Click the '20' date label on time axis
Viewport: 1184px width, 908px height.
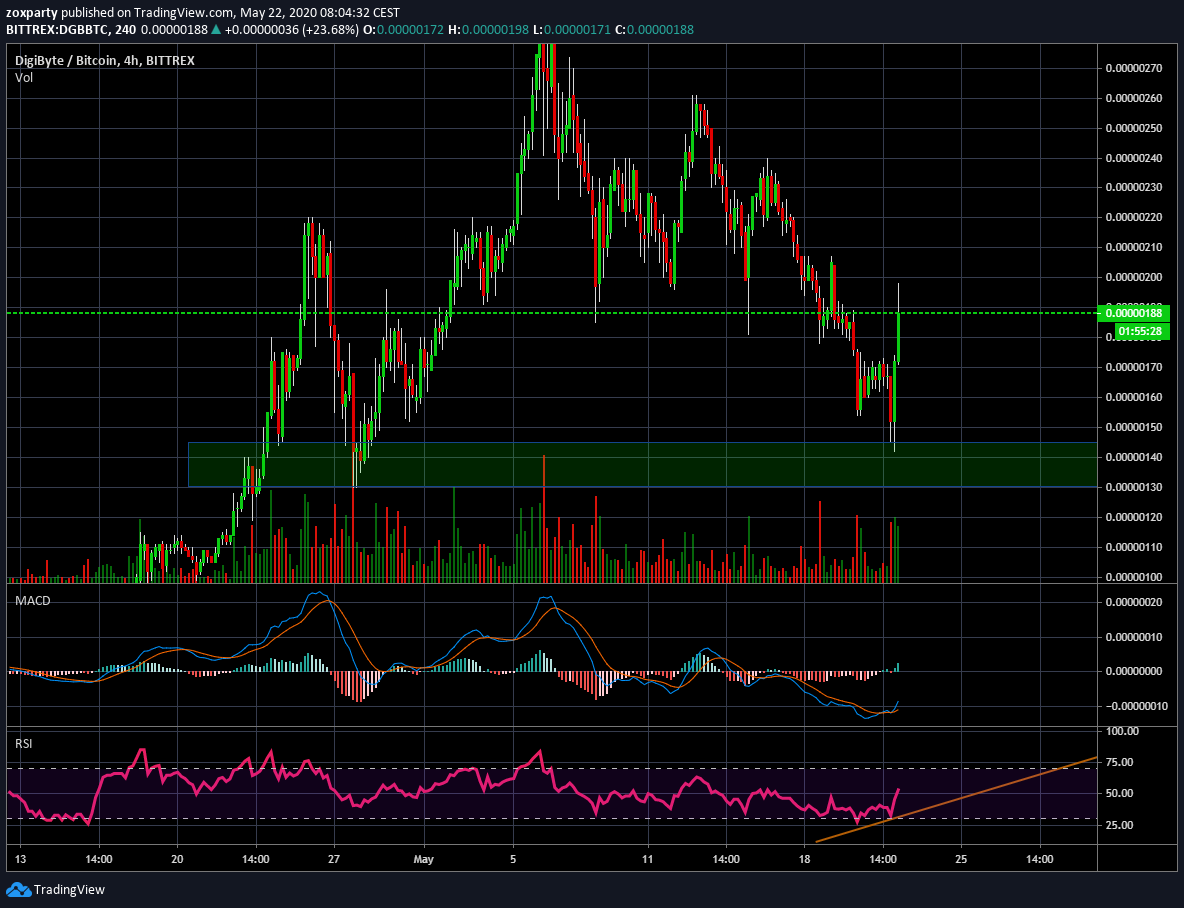coord(177,859)
